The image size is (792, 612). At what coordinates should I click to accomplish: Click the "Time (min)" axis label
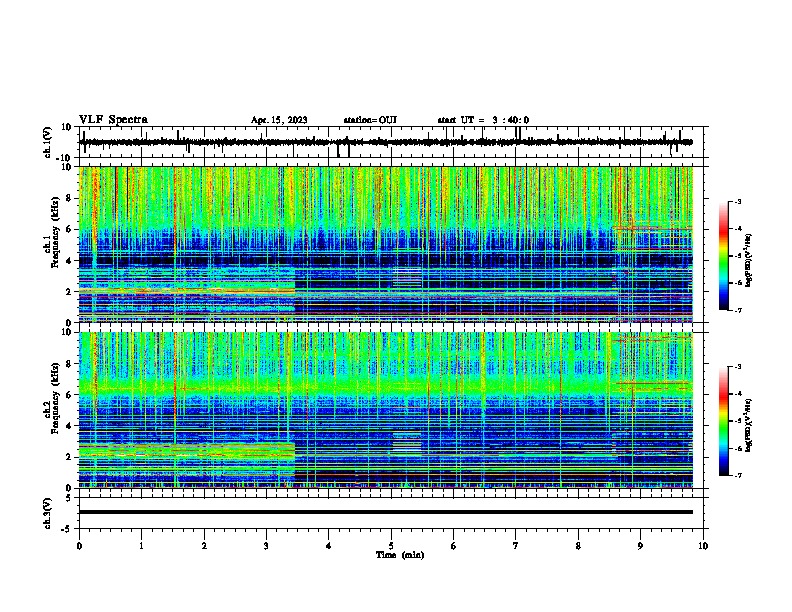pyautogui.click(x=400, y=555)
